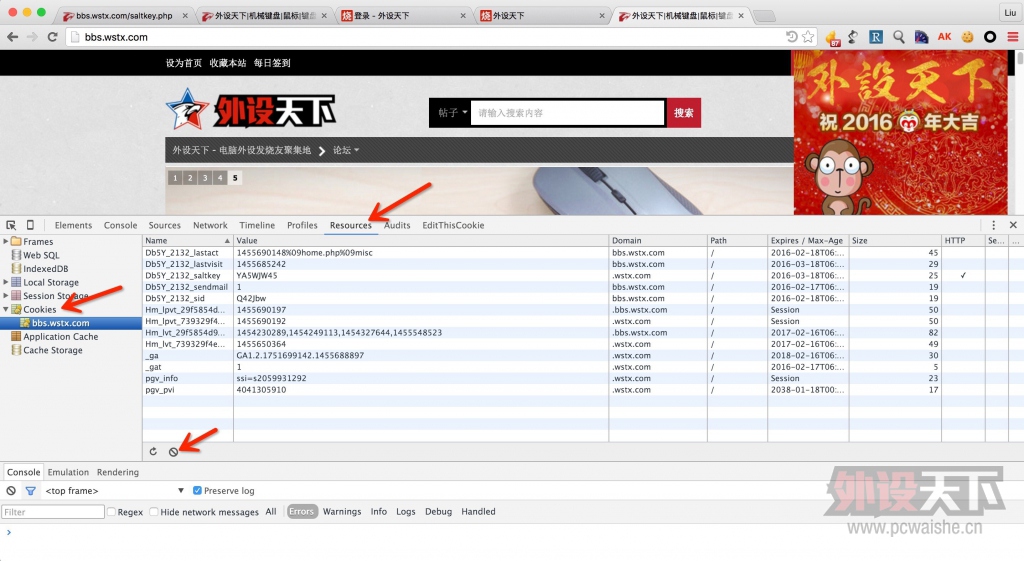Click the 外设天下 site logo
Viewport: 1024px width, 561px height.
click(251, 110)
